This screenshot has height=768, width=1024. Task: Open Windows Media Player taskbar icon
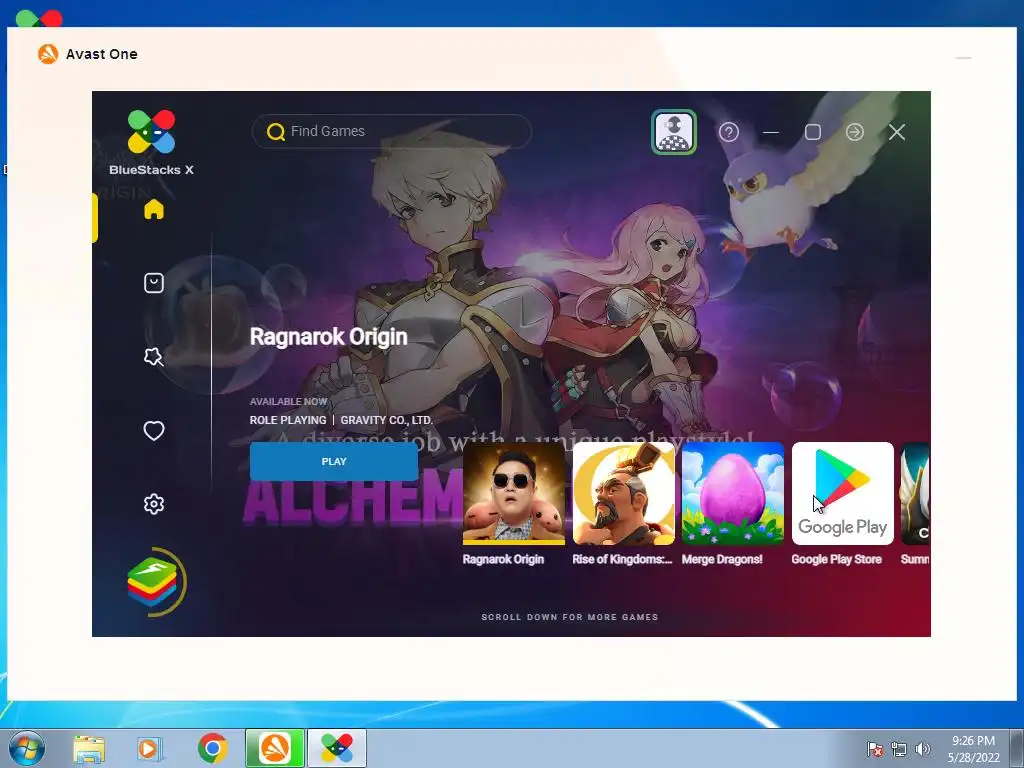150,749
